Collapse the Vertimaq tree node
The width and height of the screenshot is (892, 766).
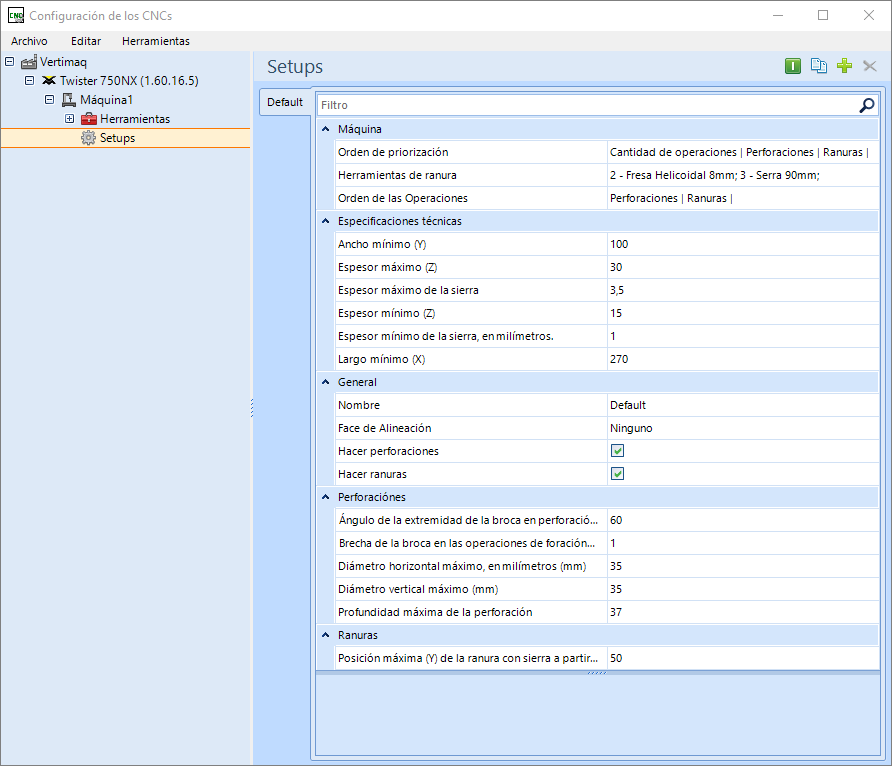pyautogui.click(x=10, y=61)
